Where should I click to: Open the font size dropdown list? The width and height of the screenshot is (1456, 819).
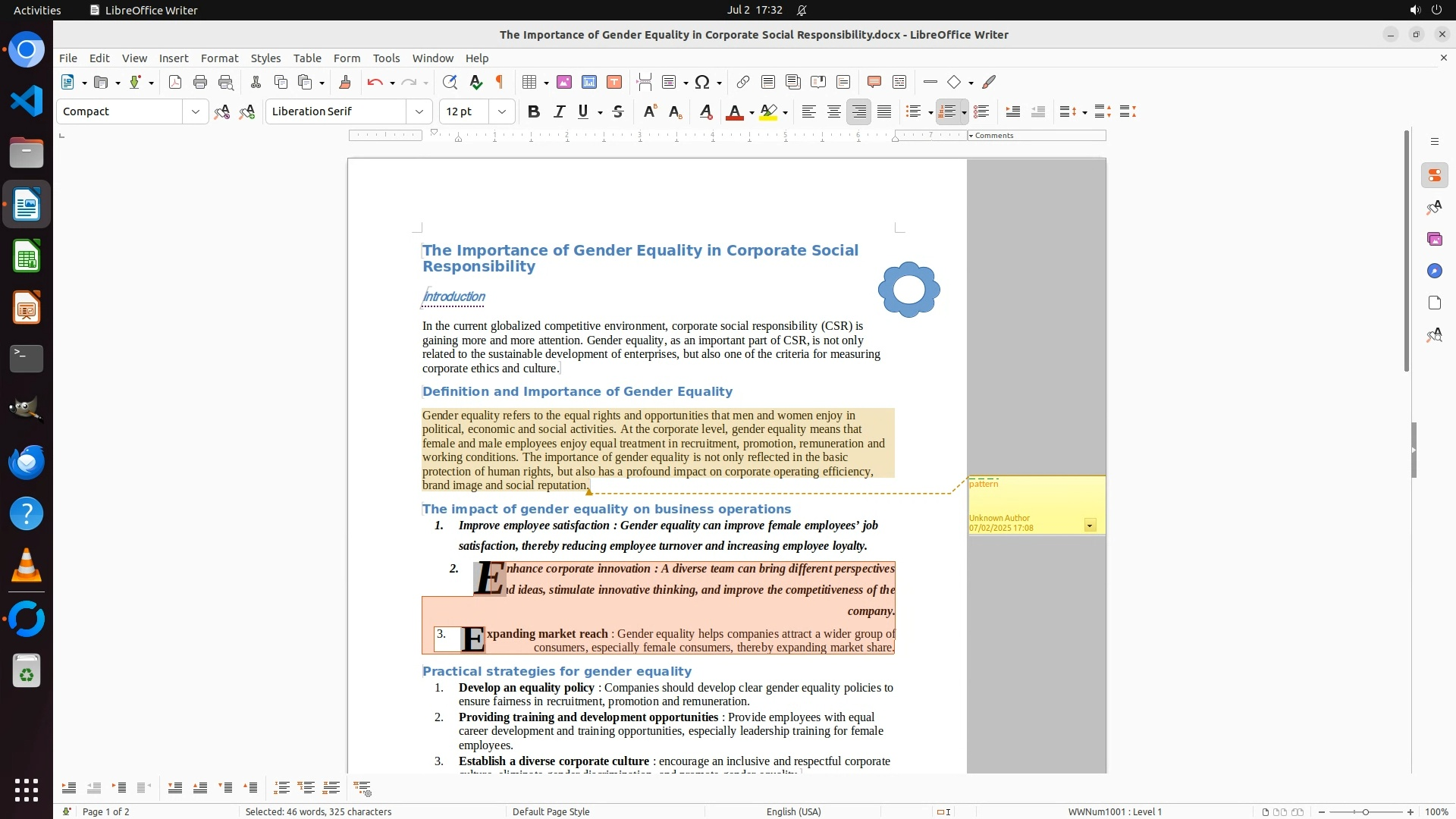pos(502,112)
